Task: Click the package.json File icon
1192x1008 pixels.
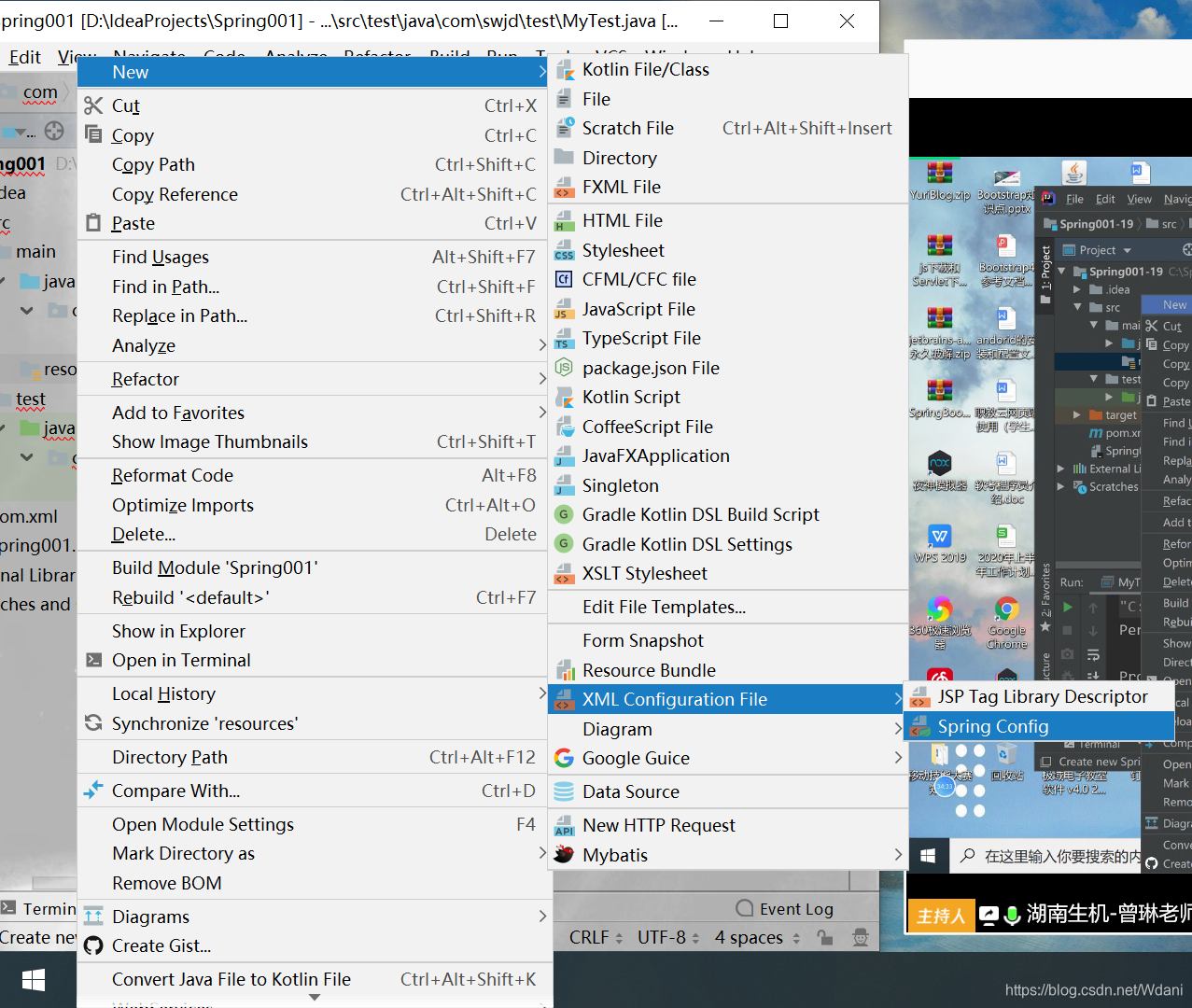Action: pyautogui.click(x=564, y=368)
